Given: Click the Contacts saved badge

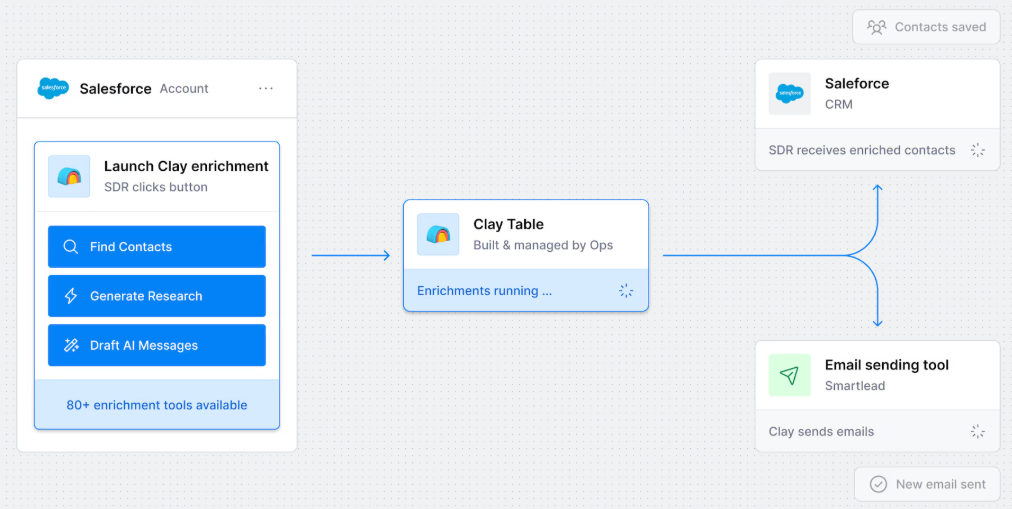Looking at the screenshot, I should point(926,27).
